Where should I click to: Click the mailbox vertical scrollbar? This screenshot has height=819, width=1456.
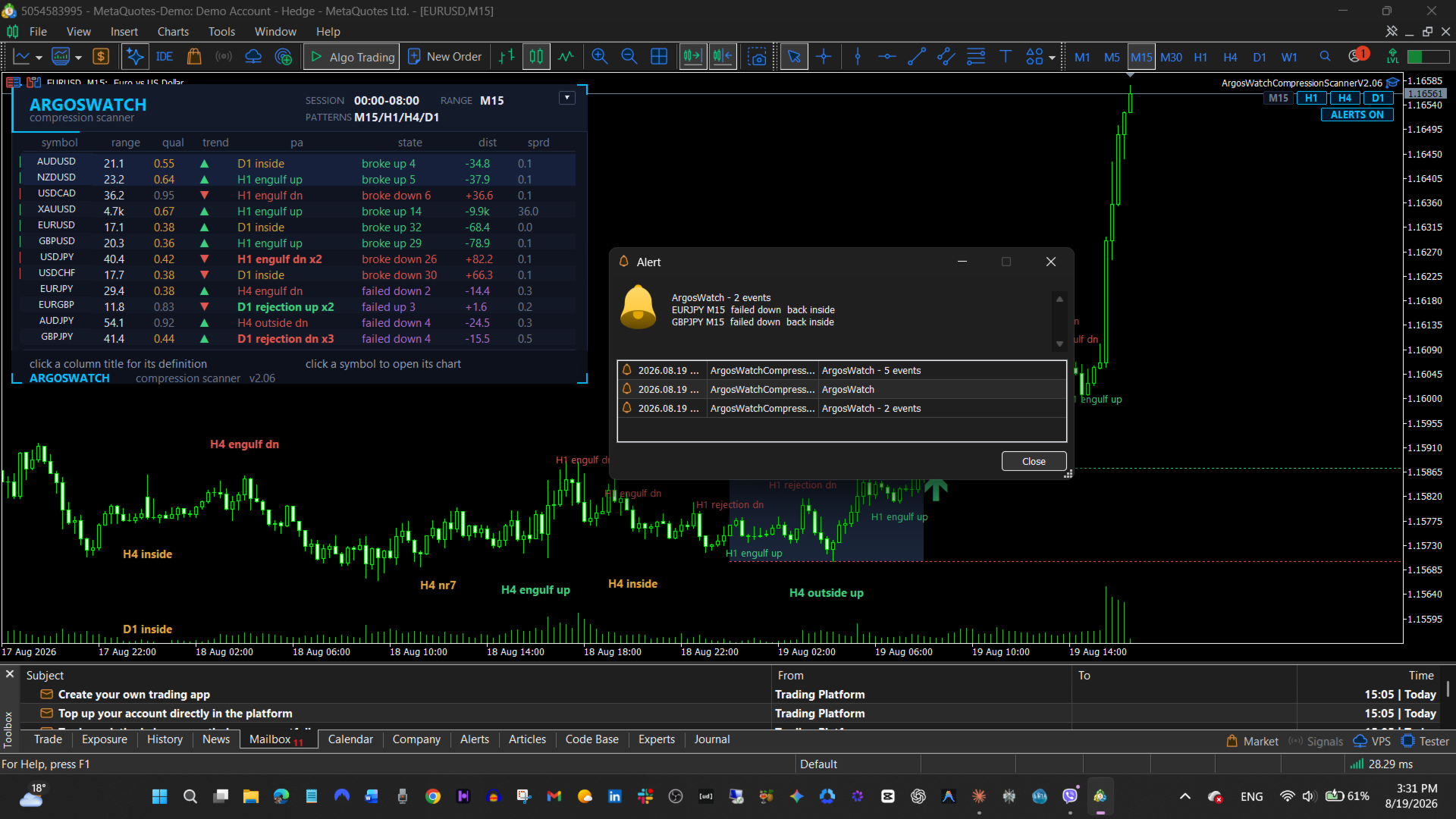(x=1448, y=689)
